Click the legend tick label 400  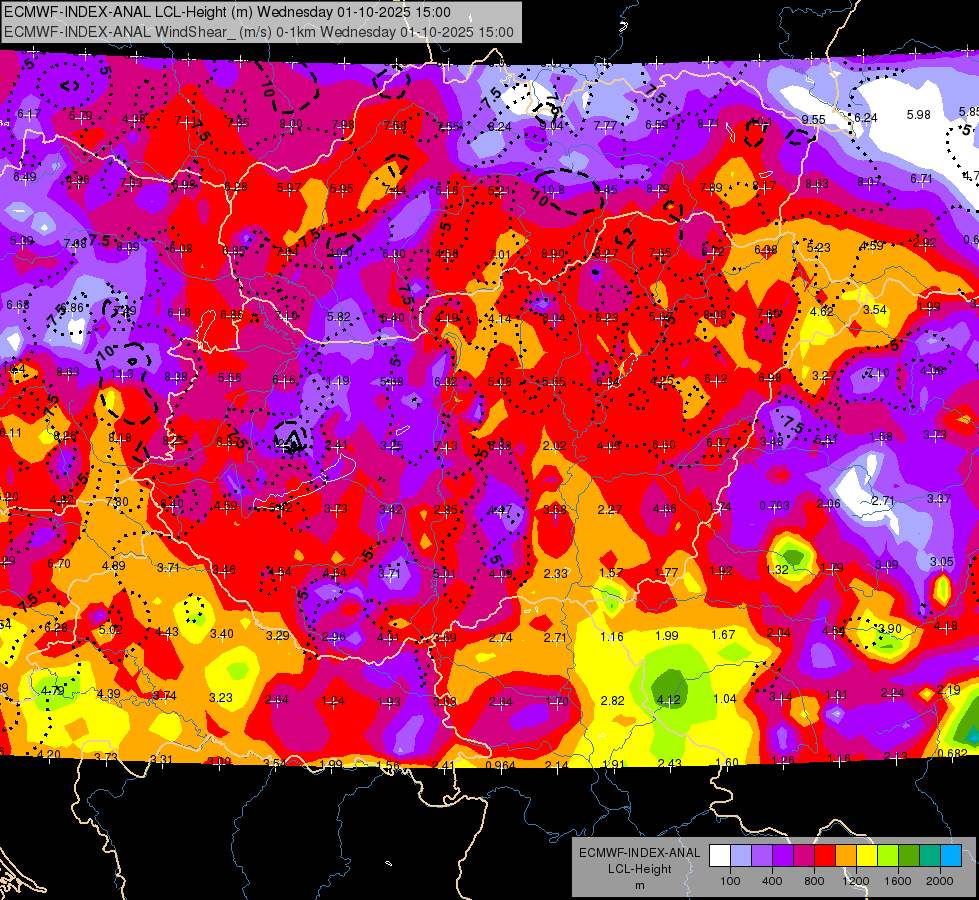(772, 881)
